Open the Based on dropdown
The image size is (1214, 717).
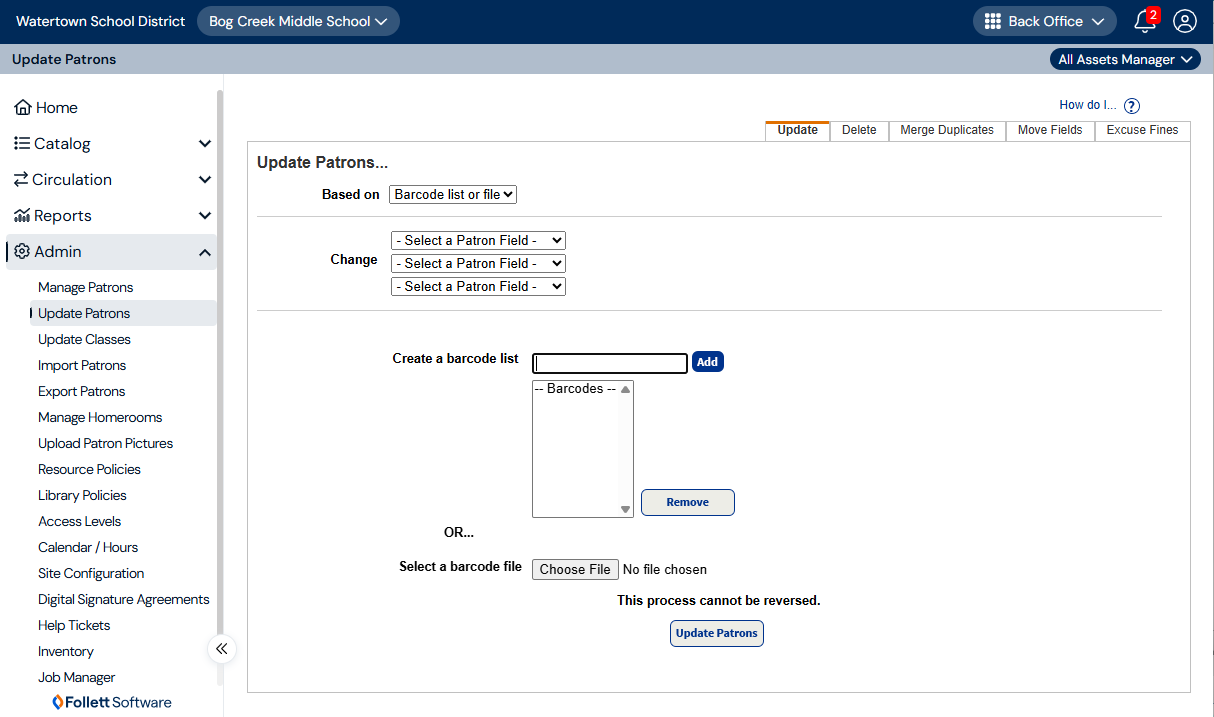452,194
